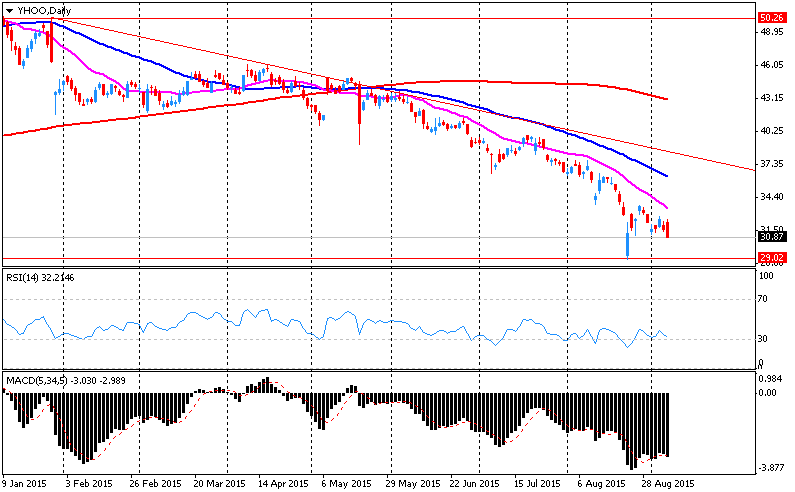
Task: Click the 28 Aug 2015 date label
Action: [x=668, y=484]
